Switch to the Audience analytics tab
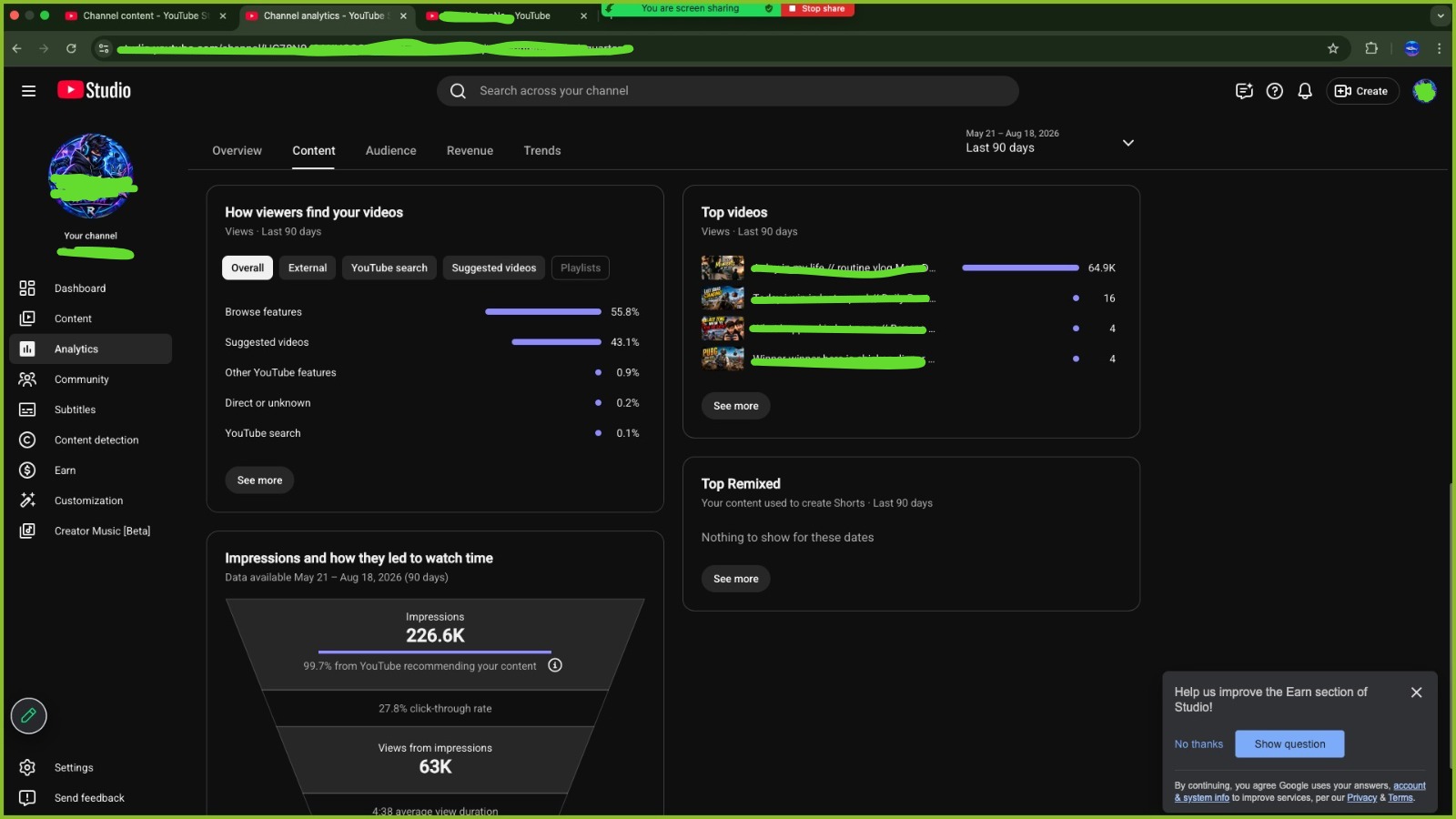 [390, 151]
